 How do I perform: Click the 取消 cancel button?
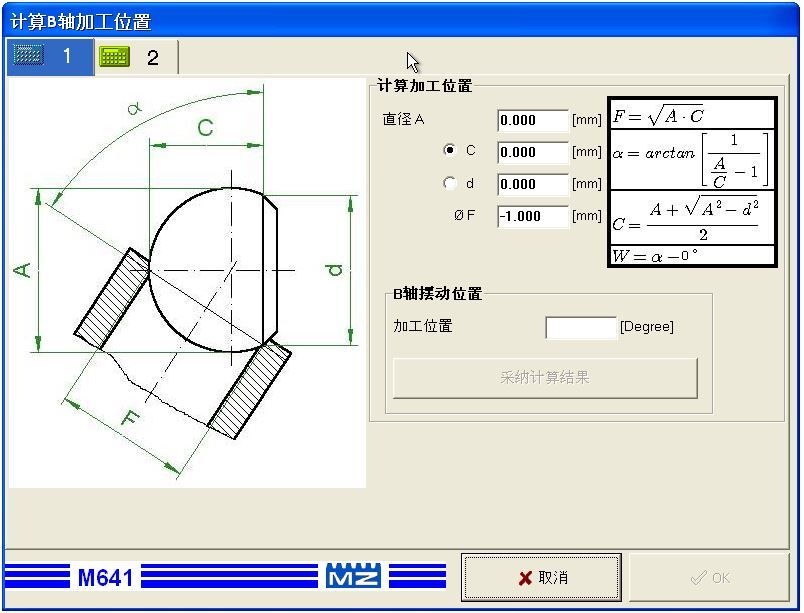(541, 577)
